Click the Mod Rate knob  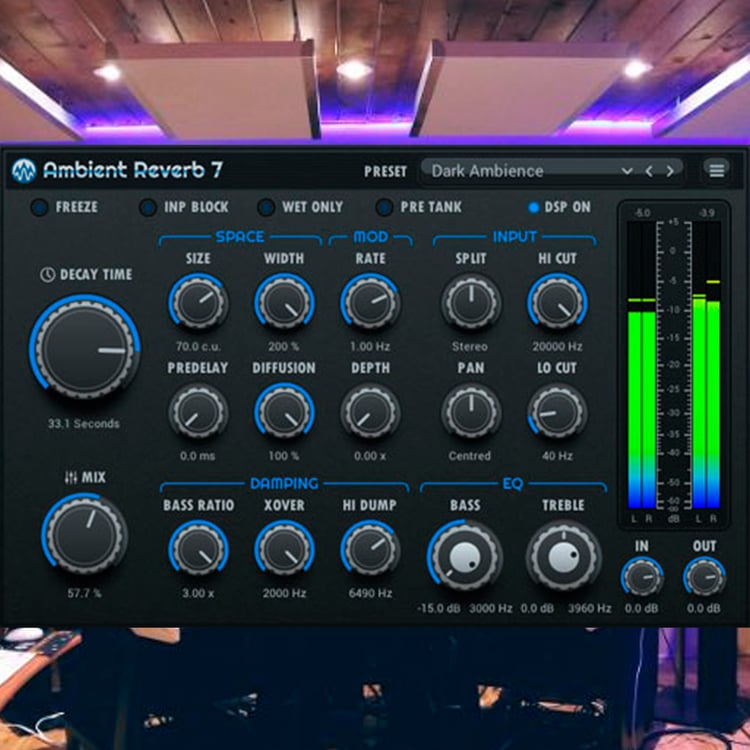click(x=370, y=303)
